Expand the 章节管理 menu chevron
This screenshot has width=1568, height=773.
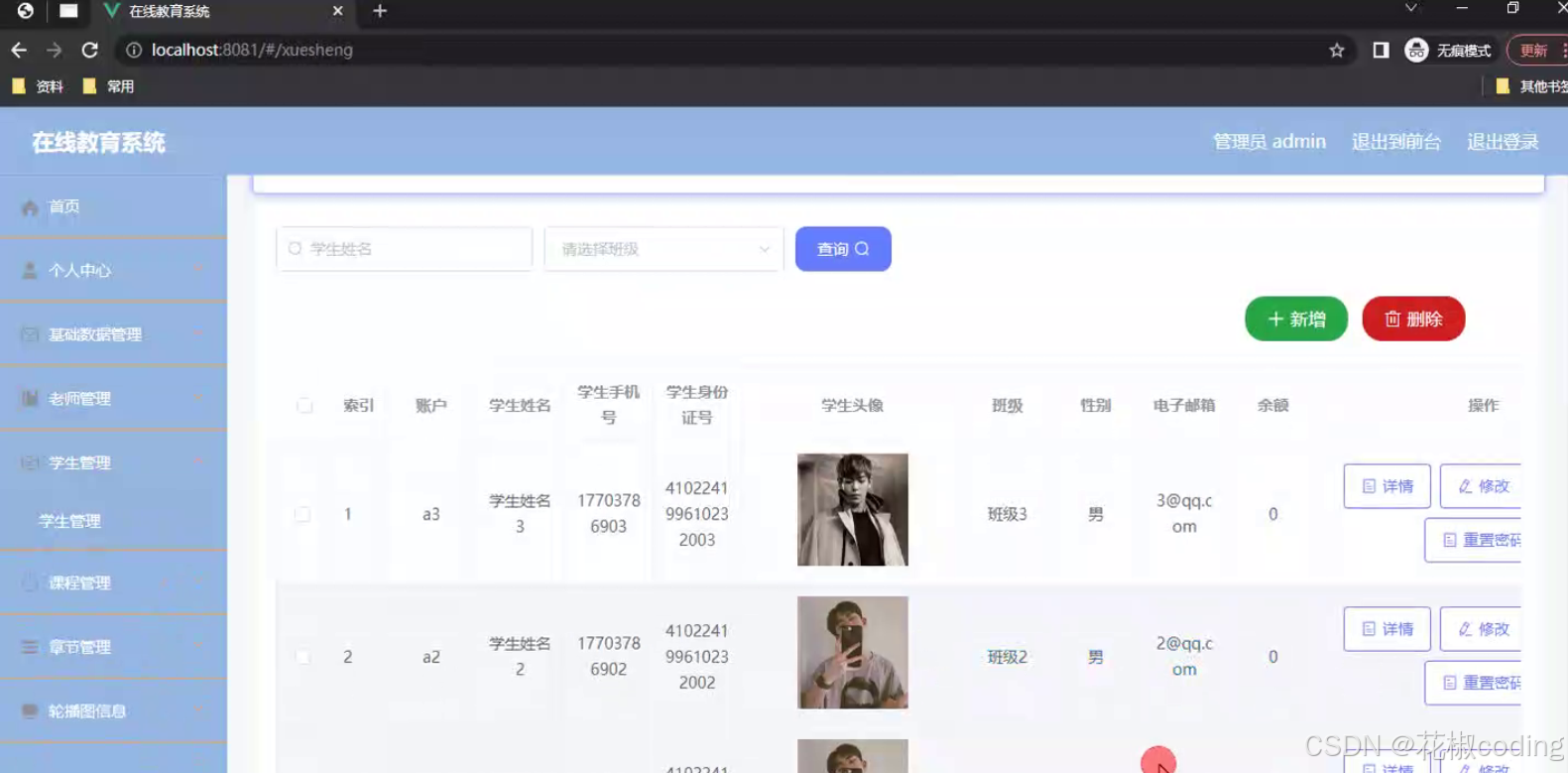click(x=198, y=647)
